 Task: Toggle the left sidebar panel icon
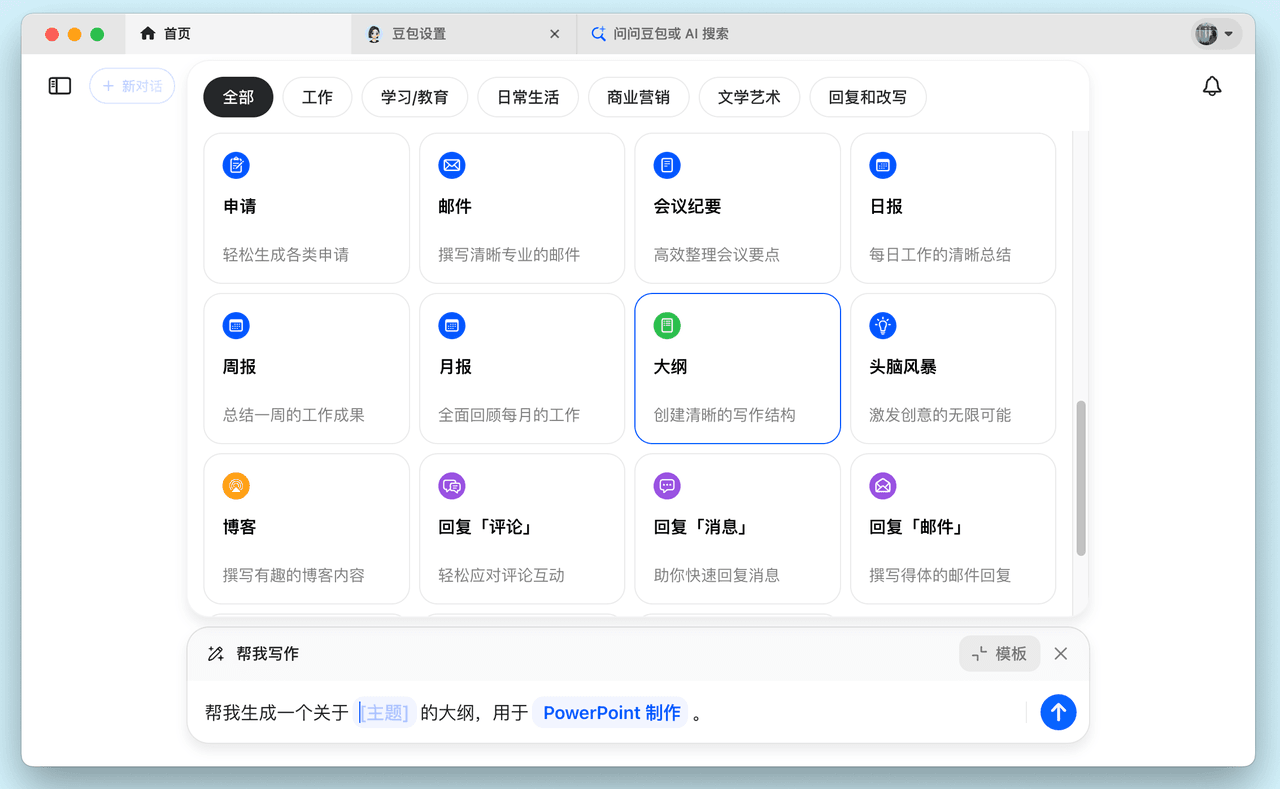click(60, 86)
